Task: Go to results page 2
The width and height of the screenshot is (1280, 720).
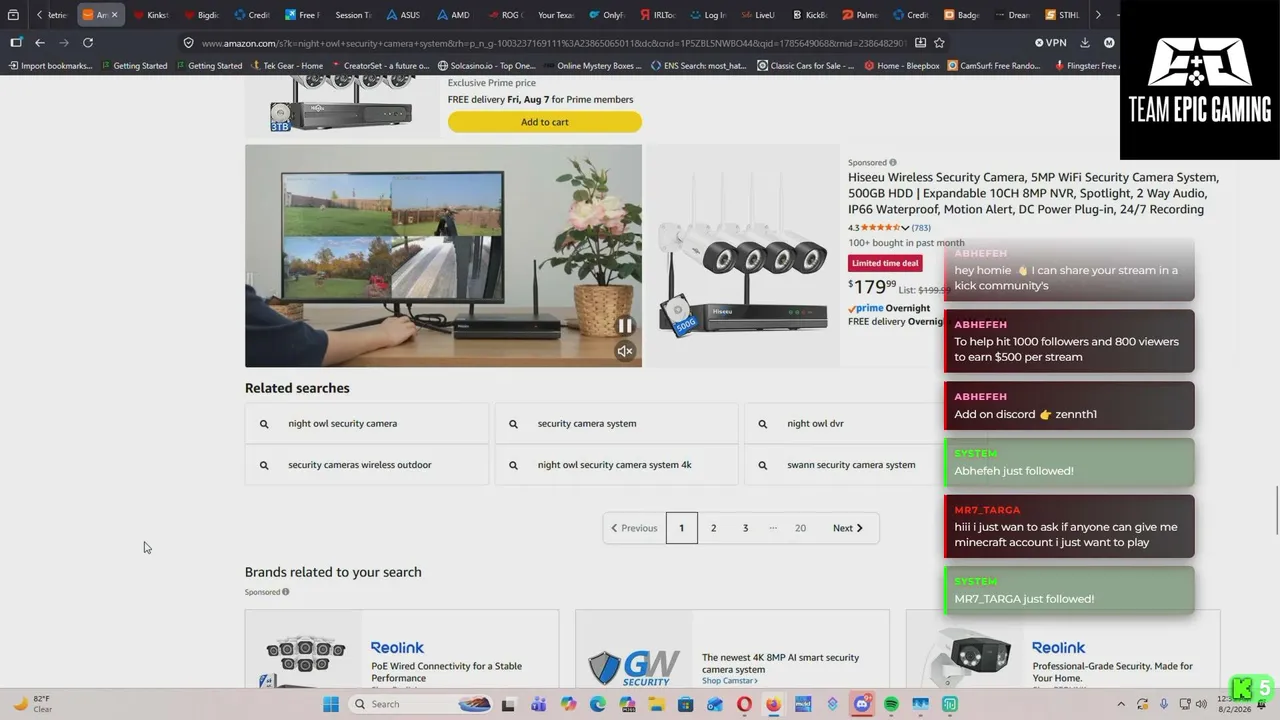Action: 713,528
